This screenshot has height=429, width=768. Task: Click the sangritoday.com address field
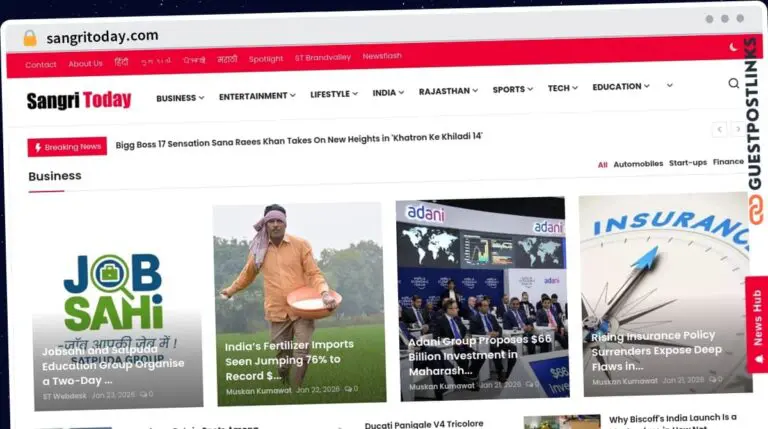102,36
